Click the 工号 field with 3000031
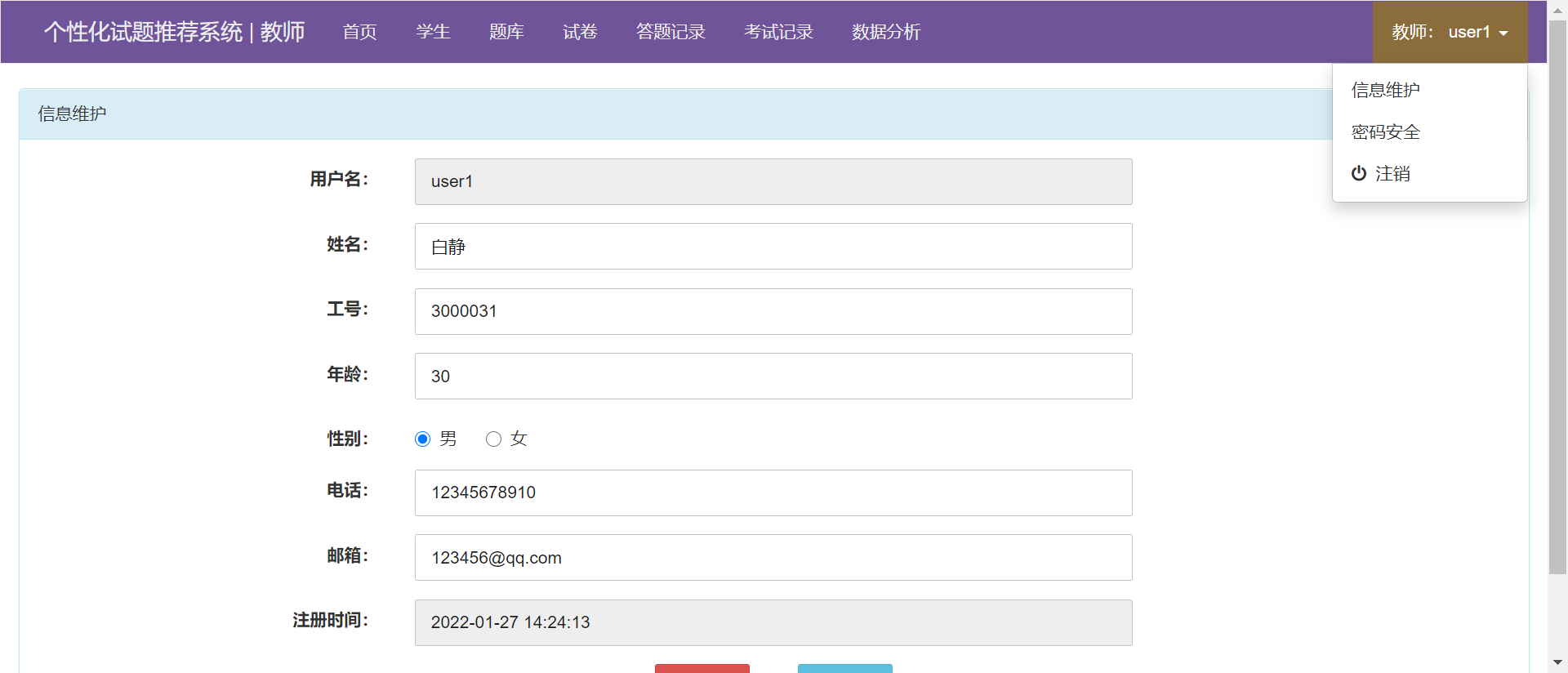Screen dimensions: 1568x673 (773, 311)
